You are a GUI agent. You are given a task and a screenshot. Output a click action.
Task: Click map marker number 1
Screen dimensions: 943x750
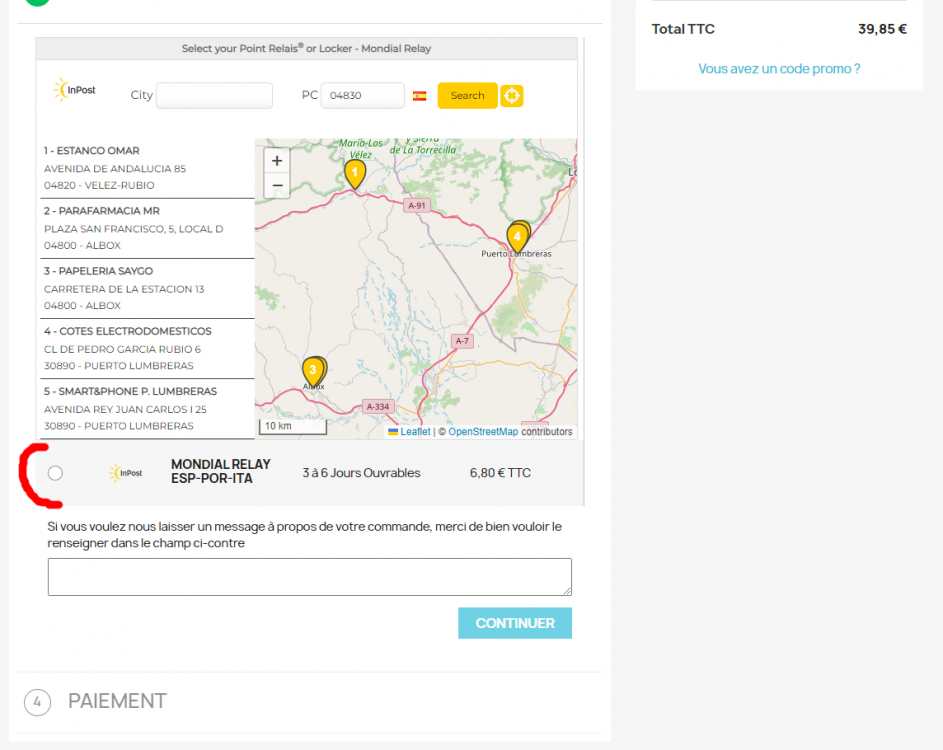pyautogui.click(x=355, y=174)
